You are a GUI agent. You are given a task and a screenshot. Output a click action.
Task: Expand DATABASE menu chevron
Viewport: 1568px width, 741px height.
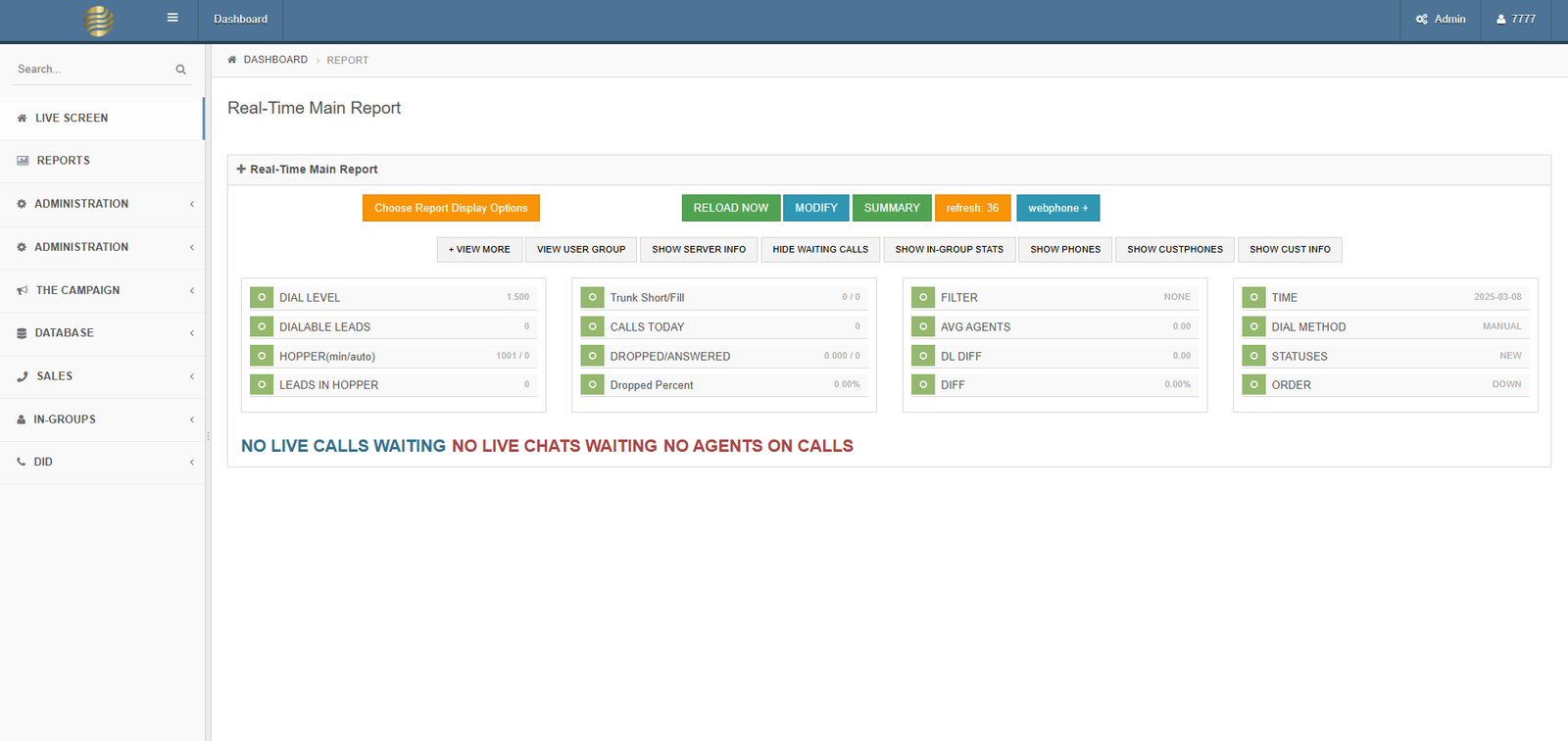[x=192, y=333]
